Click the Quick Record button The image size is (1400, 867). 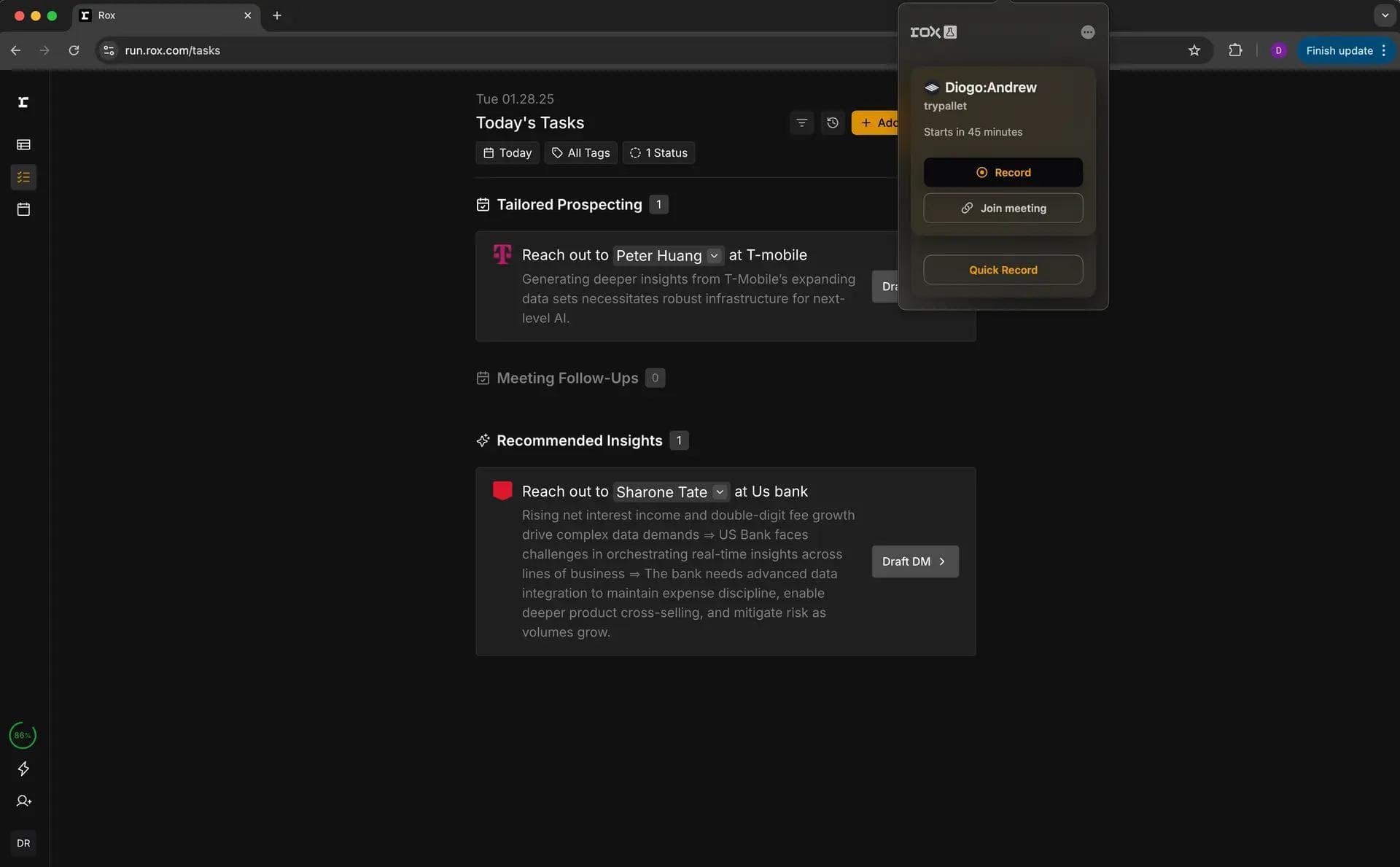(x=1003, y=270)
